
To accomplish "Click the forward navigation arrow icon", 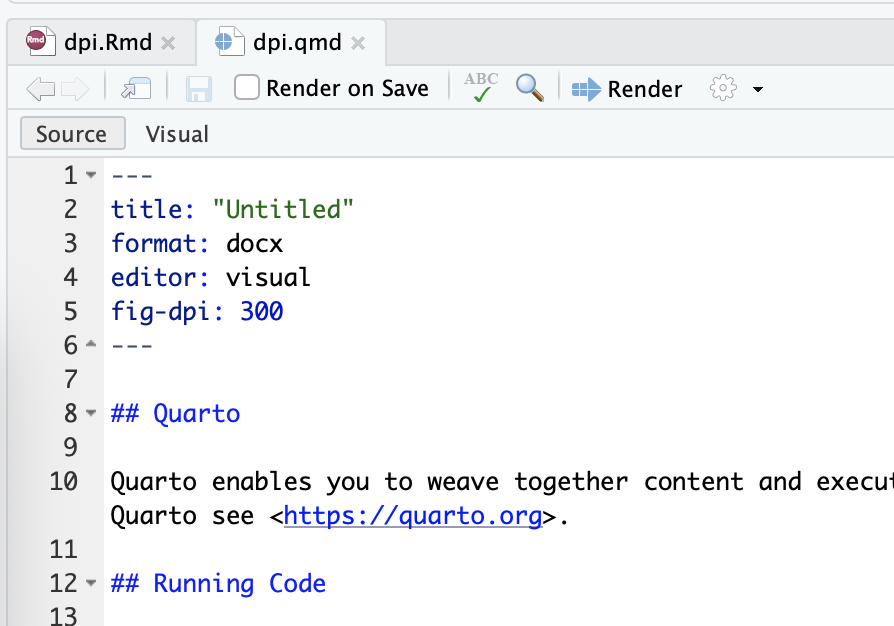I will 75,90.
